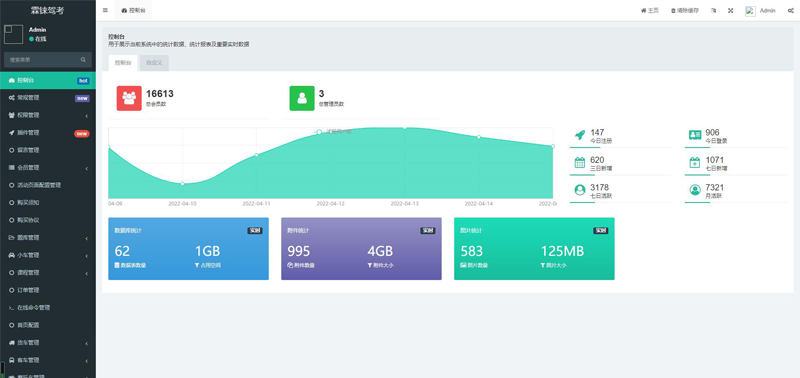Click the green total admins icon tile
Image resolution: width=800 pixels, height=378 pixels.
tap(302, 98)
